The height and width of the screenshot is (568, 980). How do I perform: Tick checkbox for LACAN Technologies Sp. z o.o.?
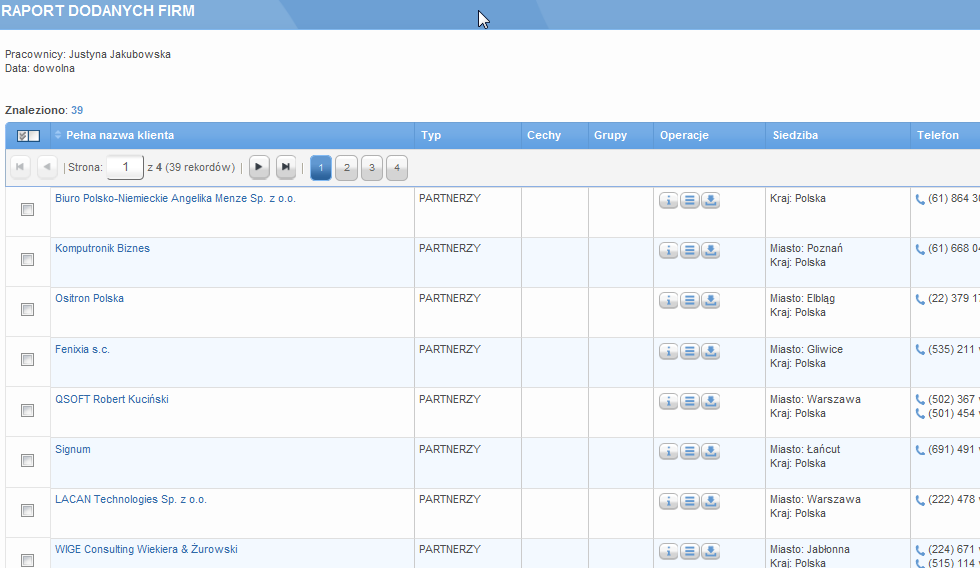(28, 511)
